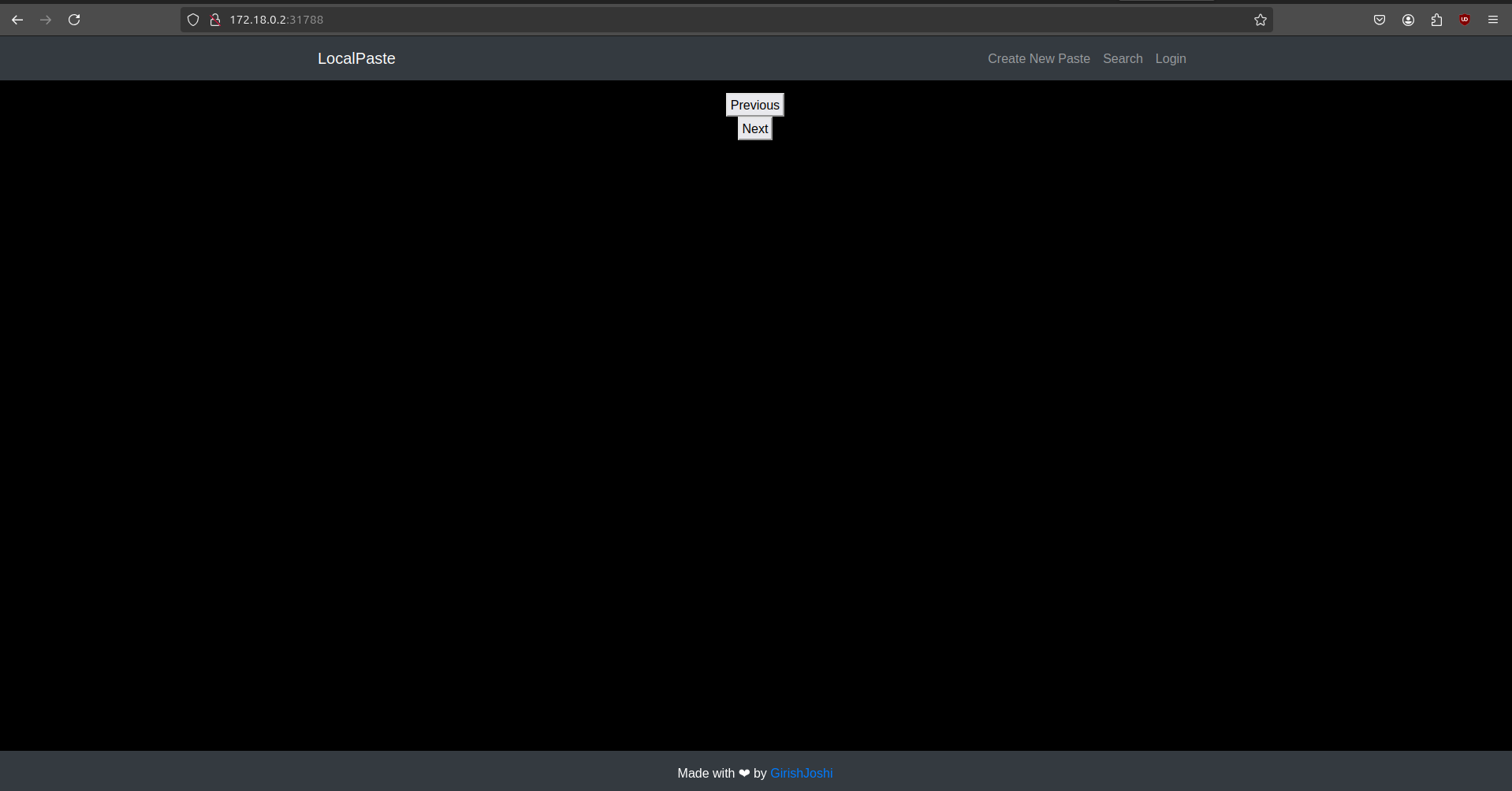Open Create New Paste in navbar
The image size is (1512, 791).
pyautogui.click(x=1039, y=58)
